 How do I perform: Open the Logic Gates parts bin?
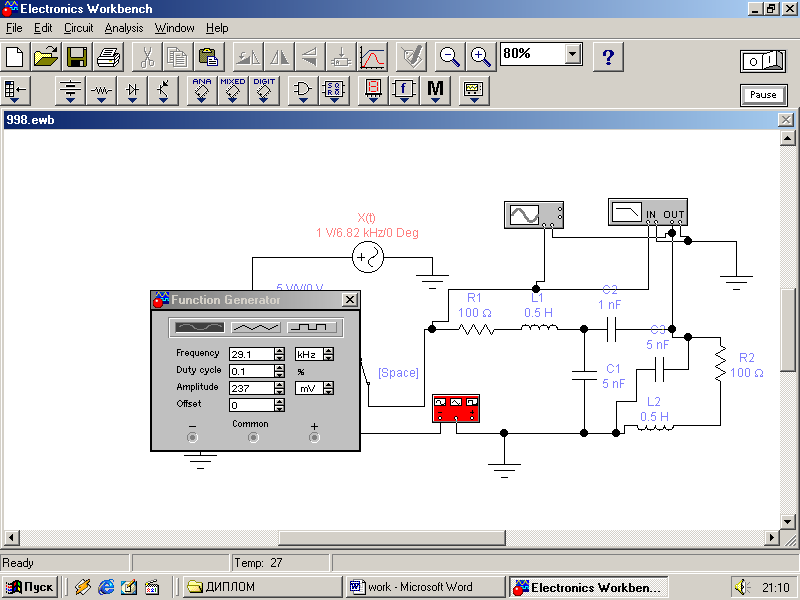(x=303, y=91)
